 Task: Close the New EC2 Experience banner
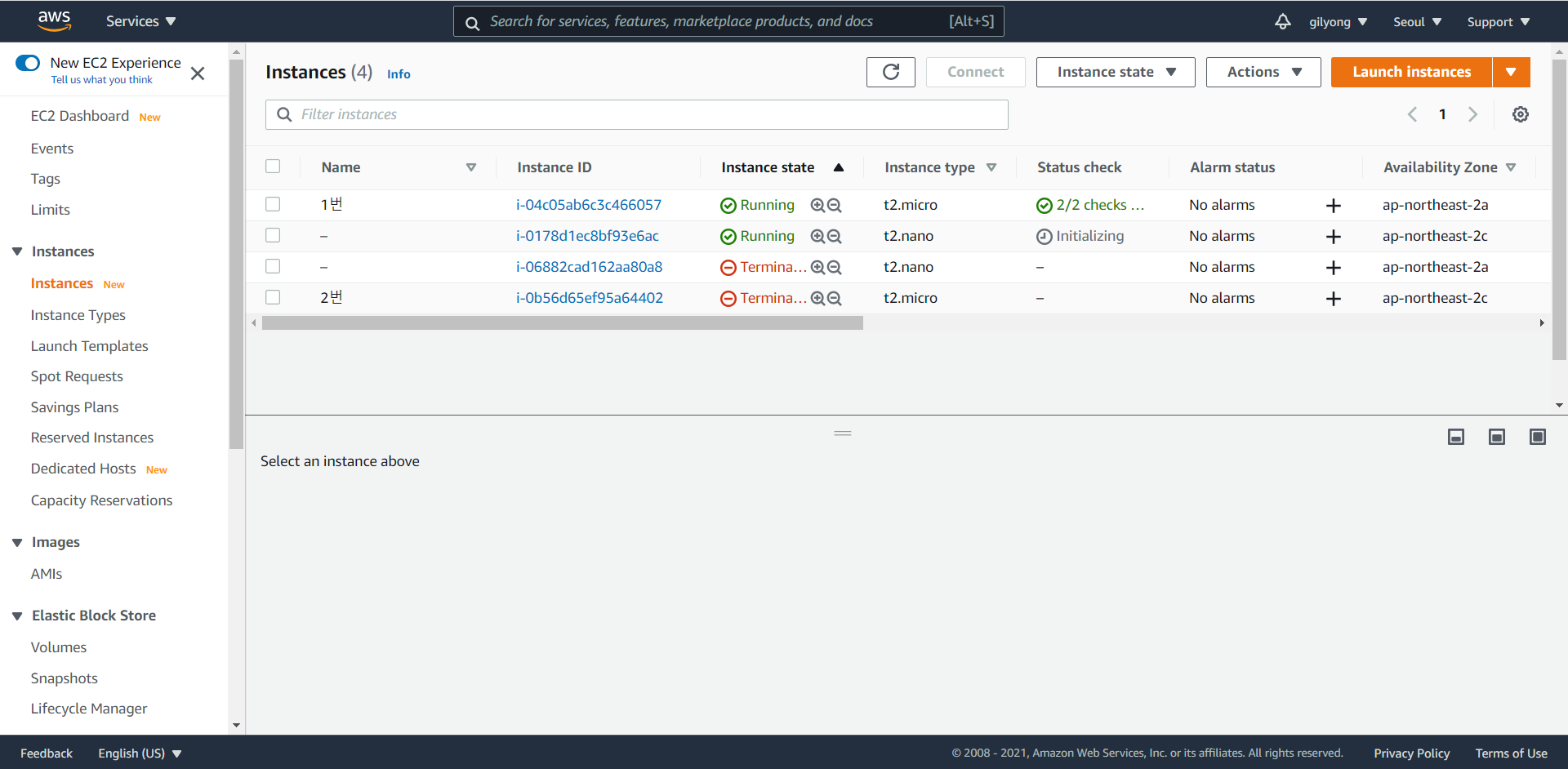click(198, 73)
